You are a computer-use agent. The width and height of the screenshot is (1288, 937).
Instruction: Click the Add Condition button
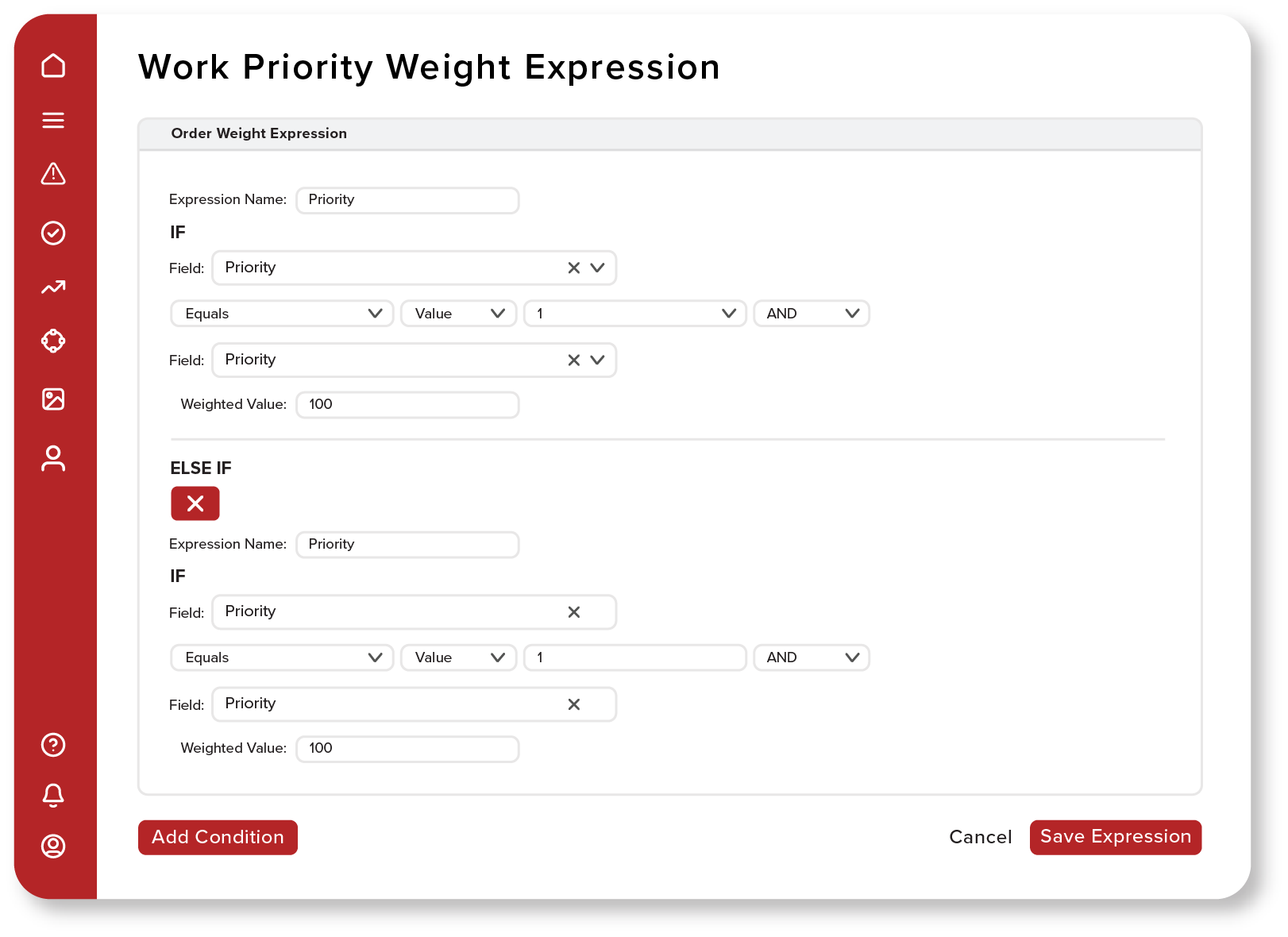[x=218, y=837]
